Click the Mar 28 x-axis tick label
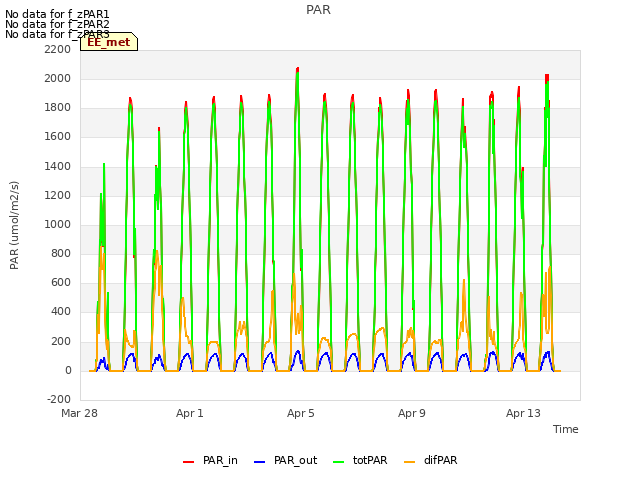 [x=79, y=413]
